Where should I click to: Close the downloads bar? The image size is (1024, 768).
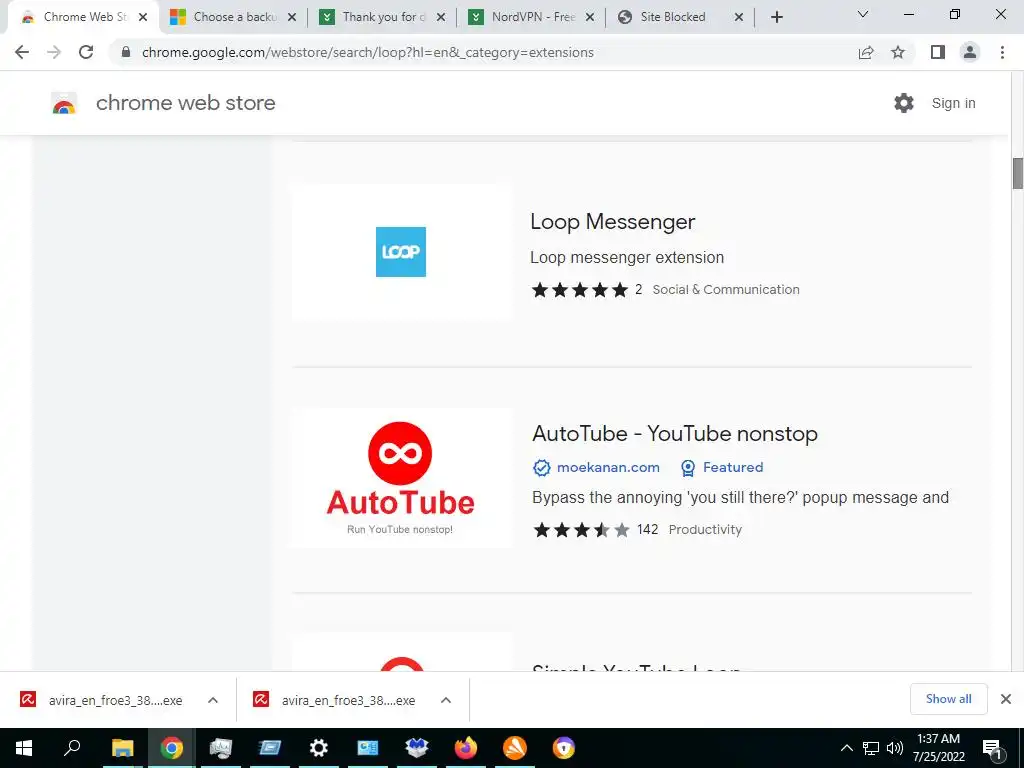coord(1006,699)
